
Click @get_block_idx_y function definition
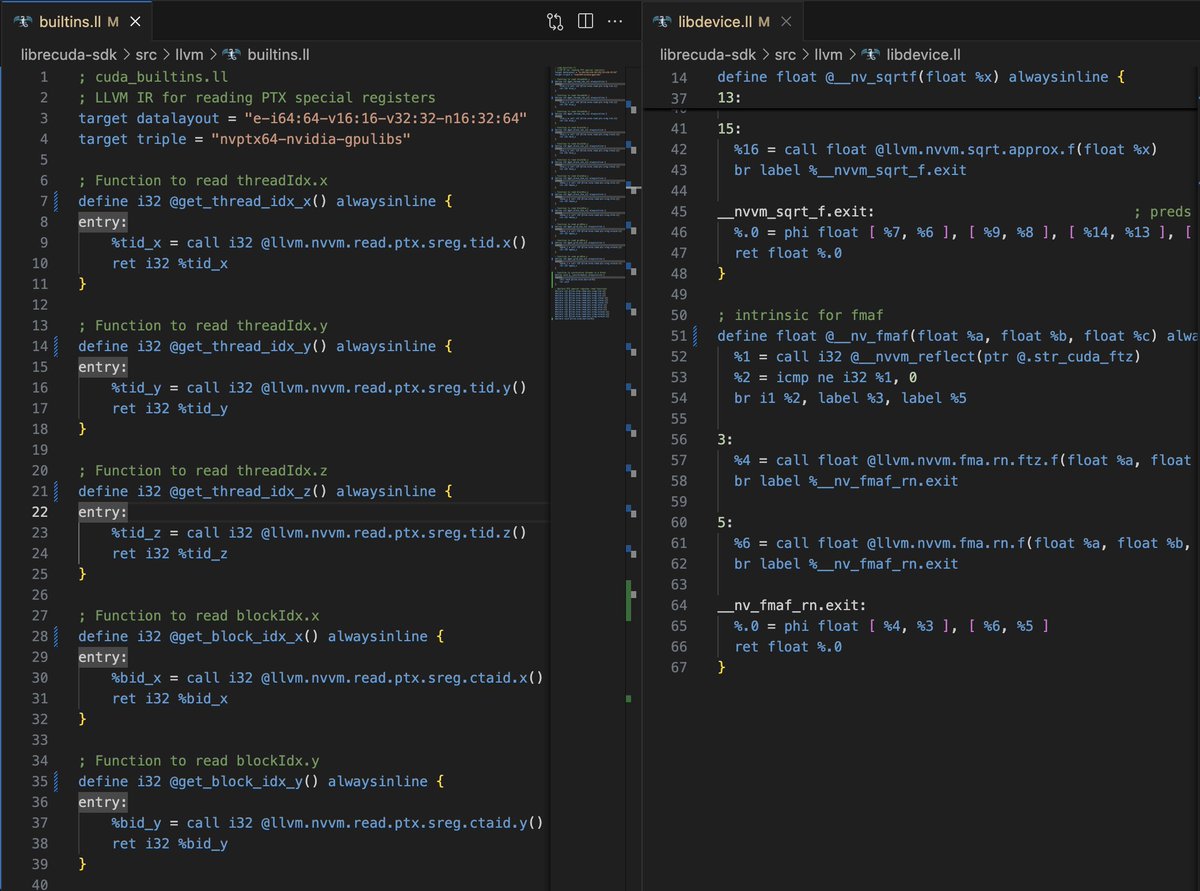[262, 782]
